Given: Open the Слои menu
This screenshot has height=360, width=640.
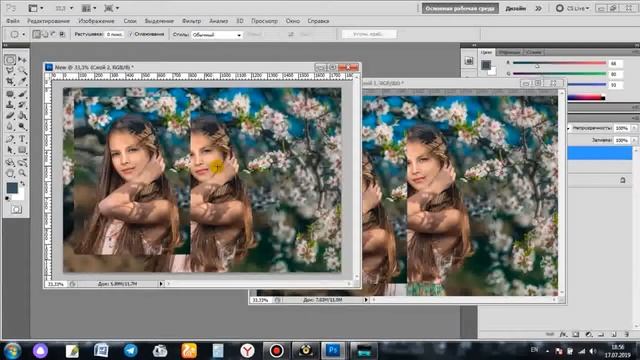Looking at the screenshot, I should pos(130,21).
